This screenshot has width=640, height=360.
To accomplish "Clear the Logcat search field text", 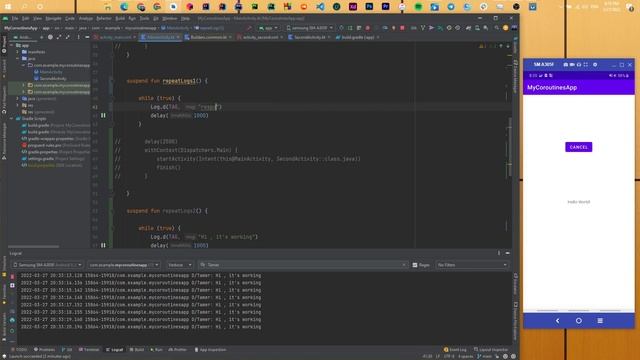I will pyautogui.click(x=404, y=265).
